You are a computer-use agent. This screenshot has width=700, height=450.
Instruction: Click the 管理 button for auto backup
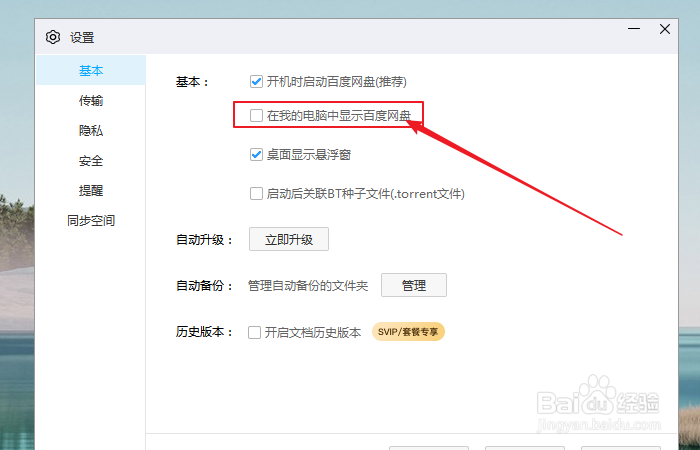[x=414, y=285]
